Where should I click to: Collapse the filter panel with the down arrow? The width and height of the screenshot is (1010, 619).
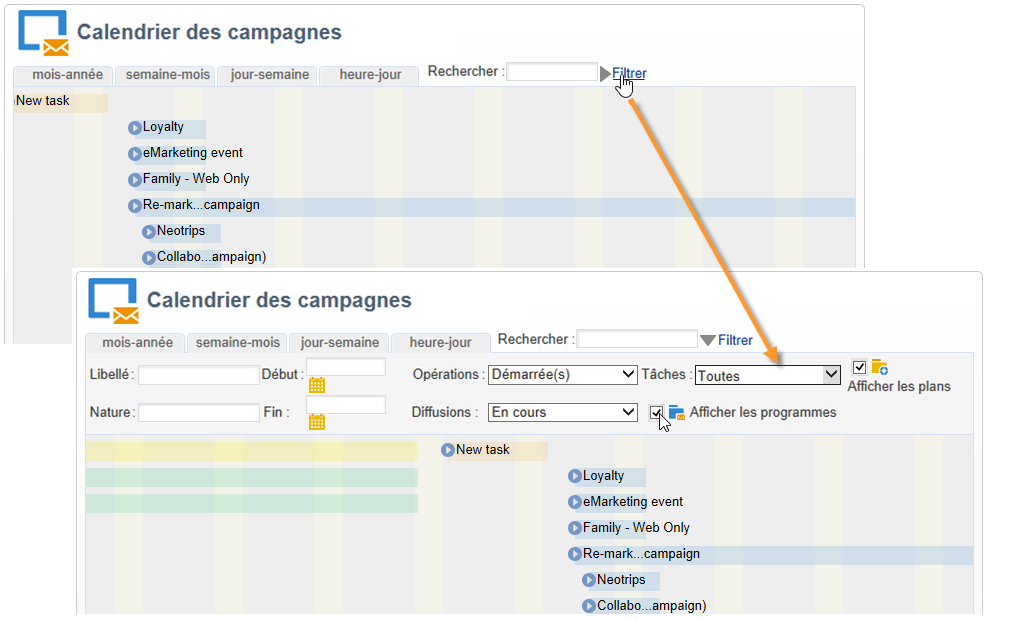point(708,340)
